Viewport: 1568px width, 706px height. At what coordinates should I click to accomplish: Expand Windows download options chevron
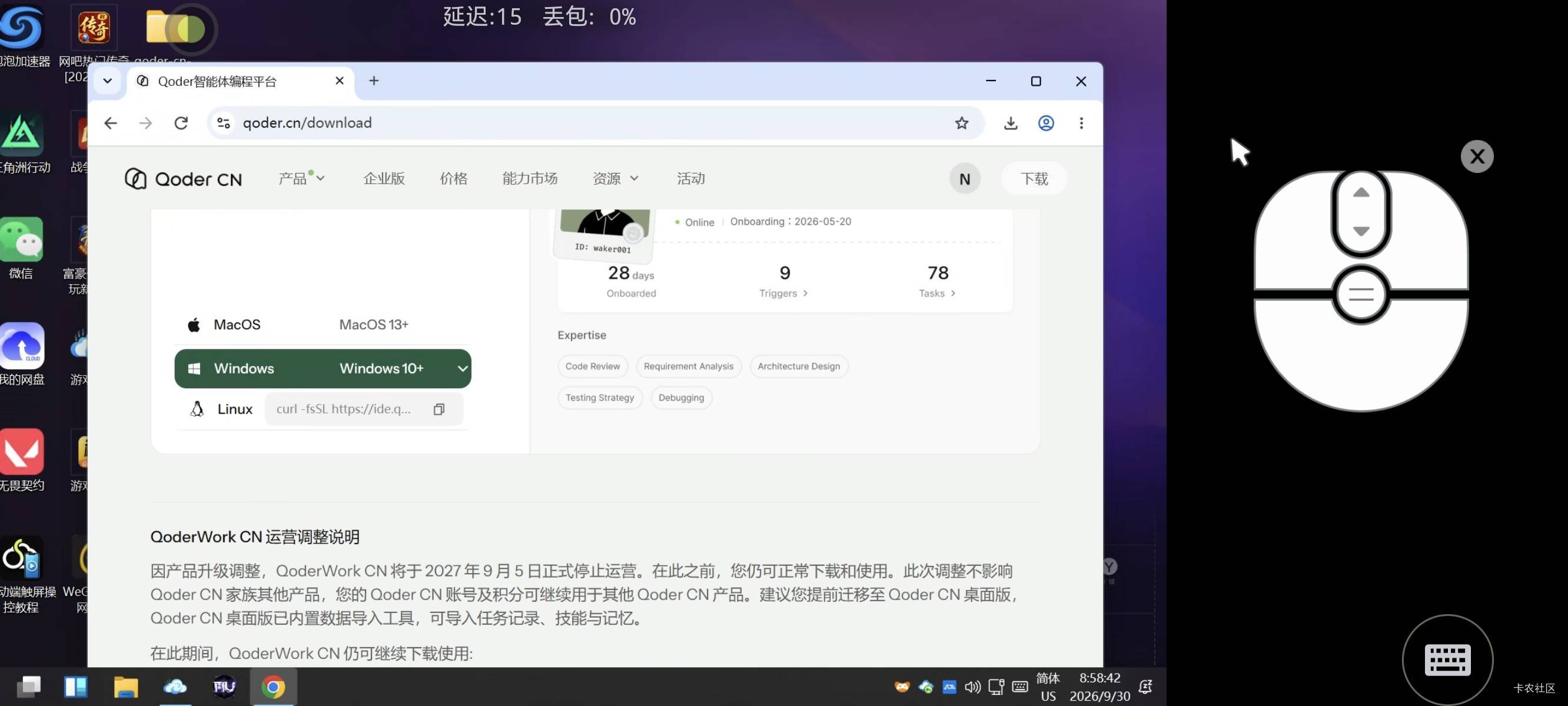point(462,368)
